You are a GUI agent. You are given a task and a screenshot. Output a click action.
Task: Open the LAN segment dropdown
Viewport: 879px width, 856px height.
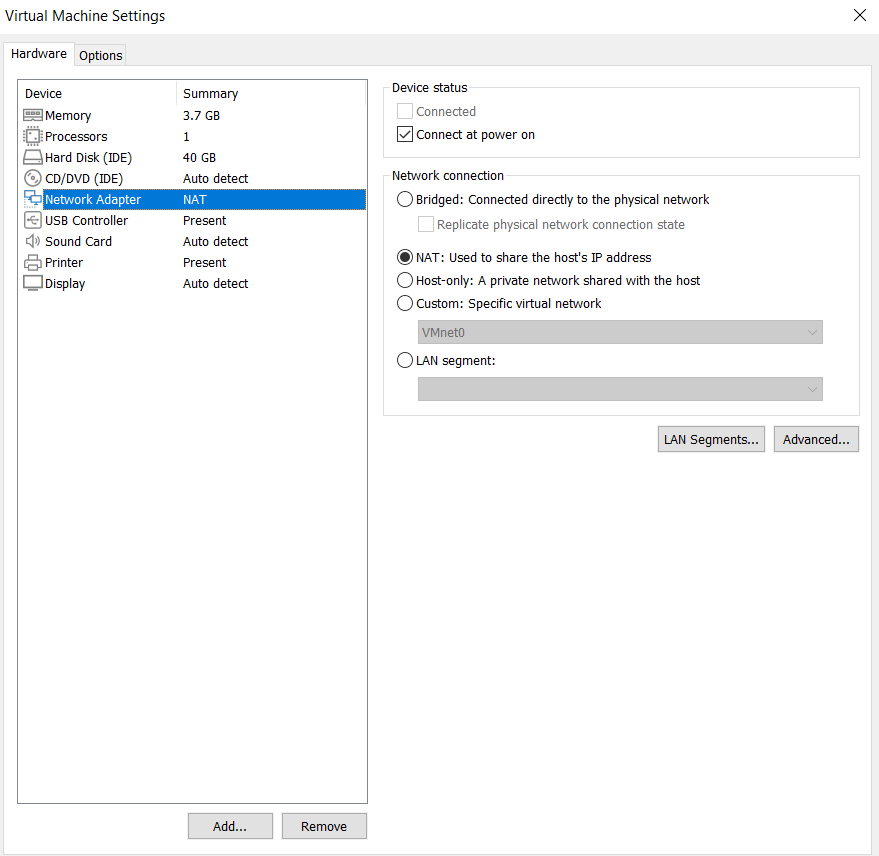click(x=620, y=389)
